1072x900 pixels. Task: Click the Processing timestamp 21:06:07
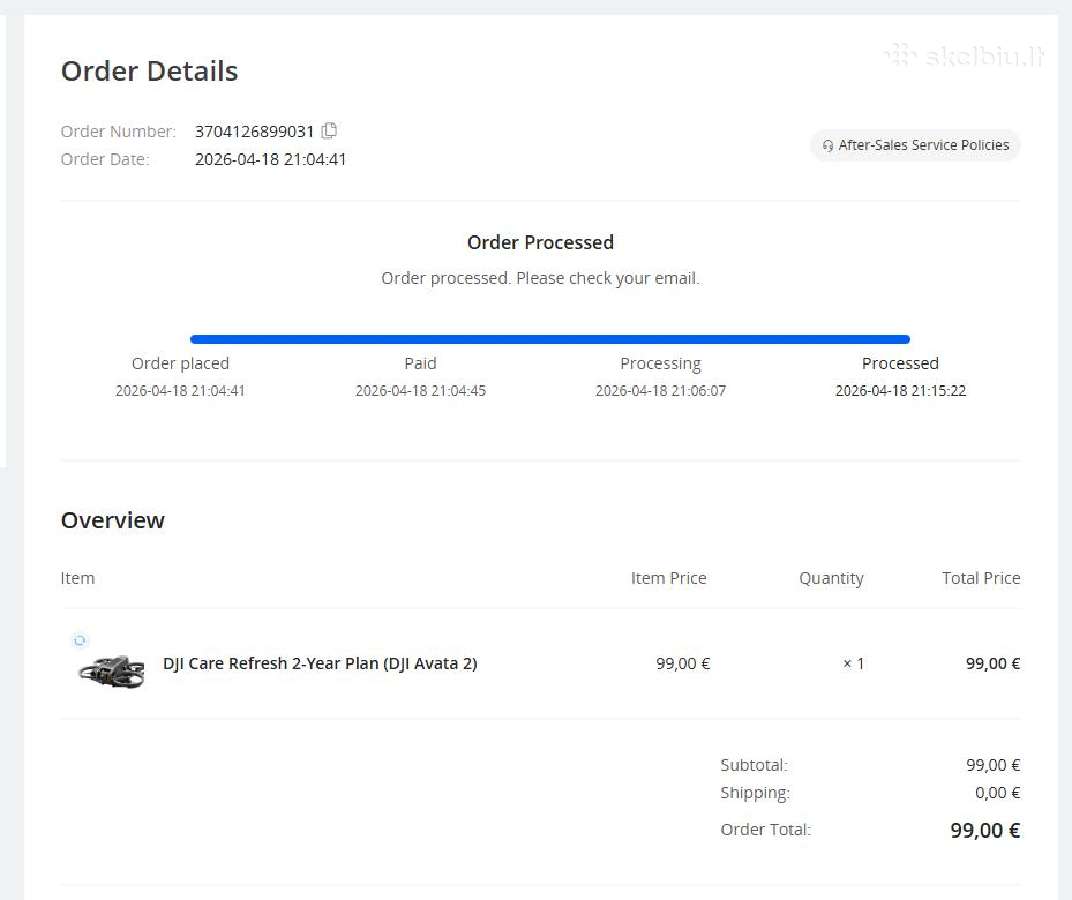(x=660, y=391)
